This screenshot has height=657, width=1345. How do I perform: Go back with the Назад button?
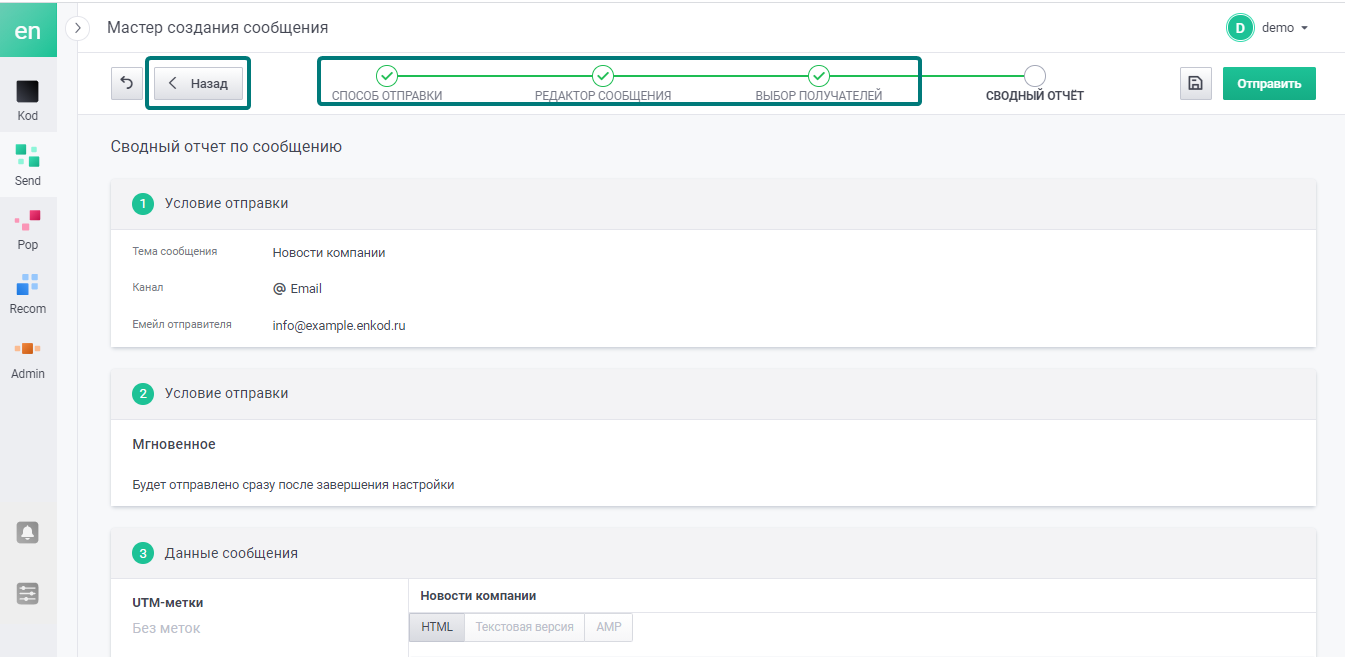coord(198,84)
